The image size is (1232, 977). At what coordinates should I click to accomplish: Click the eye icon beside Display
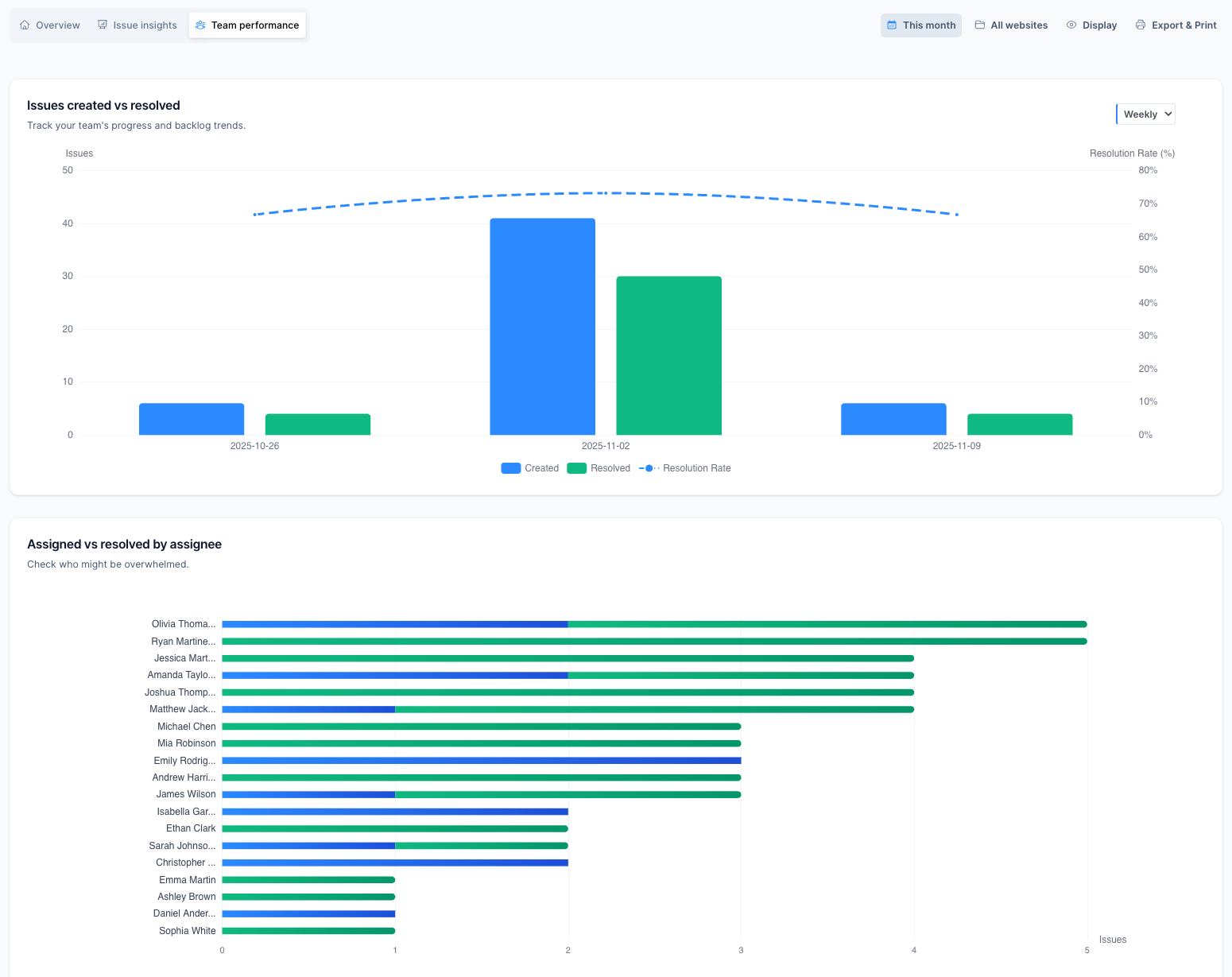coord(1071,25)
